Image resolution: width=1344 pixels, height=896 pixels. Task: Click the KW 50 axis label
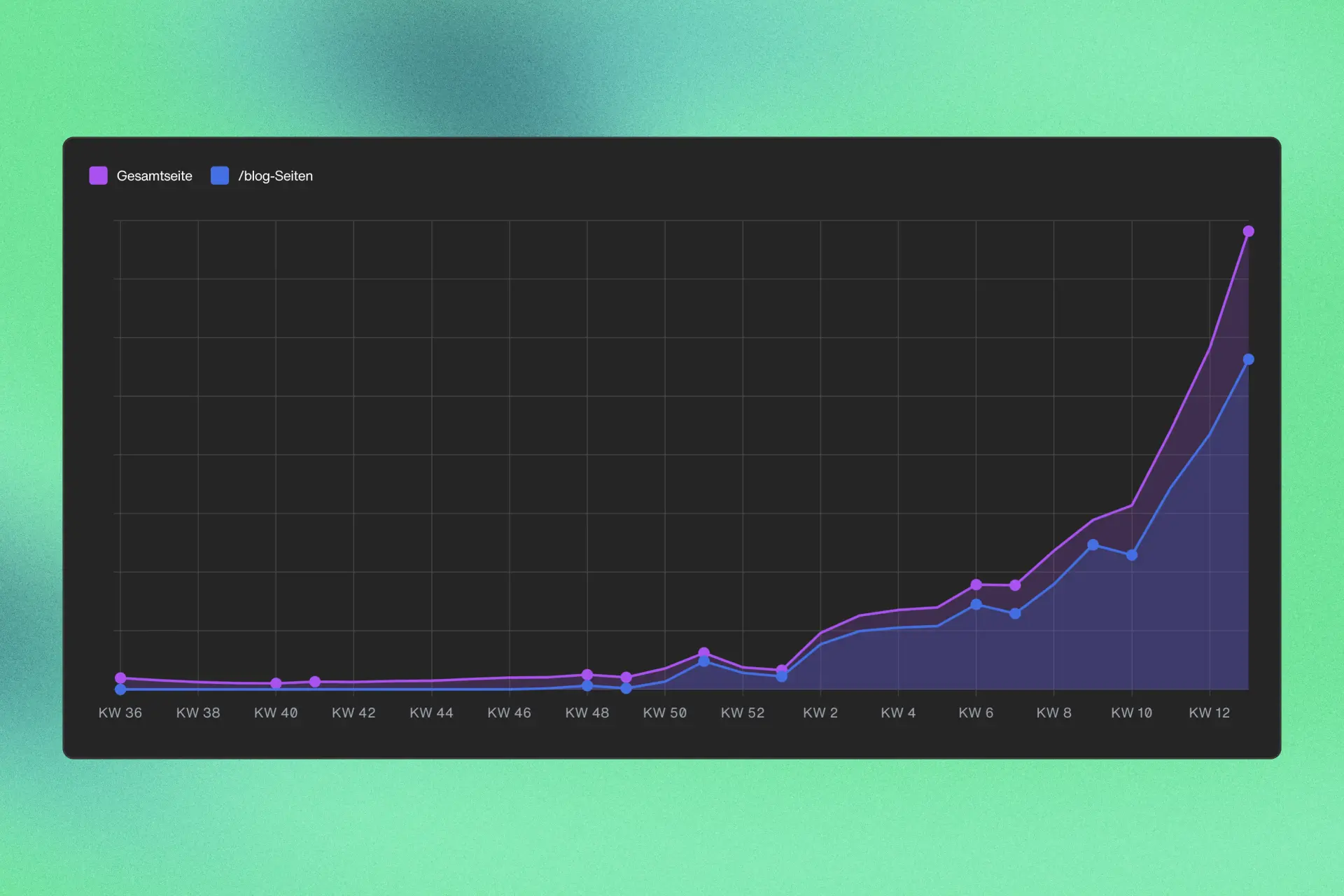pyautogui.click(x=664, y=713)
